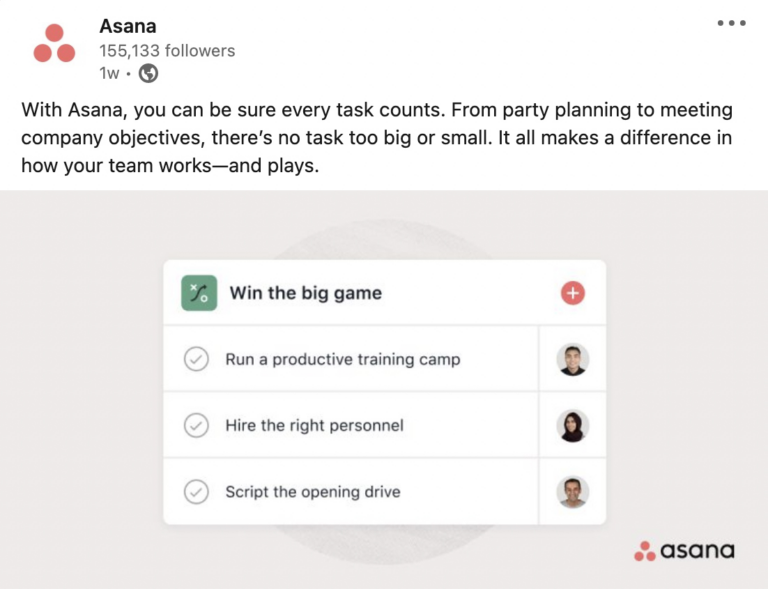Toggle Script the opening drive checkmark
This screenshot has width=768, height=589.
tap(196, 492)
